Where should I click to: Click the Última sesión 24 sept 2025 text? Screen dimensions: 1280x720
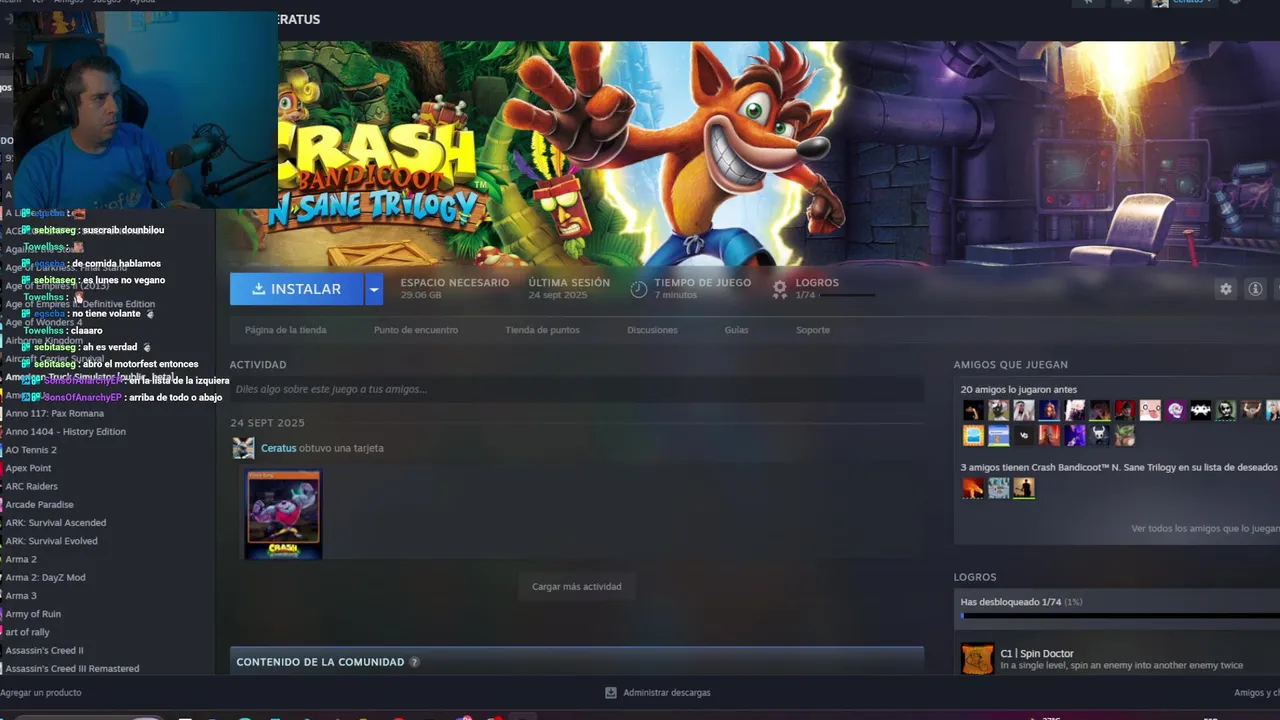[569, 288]
